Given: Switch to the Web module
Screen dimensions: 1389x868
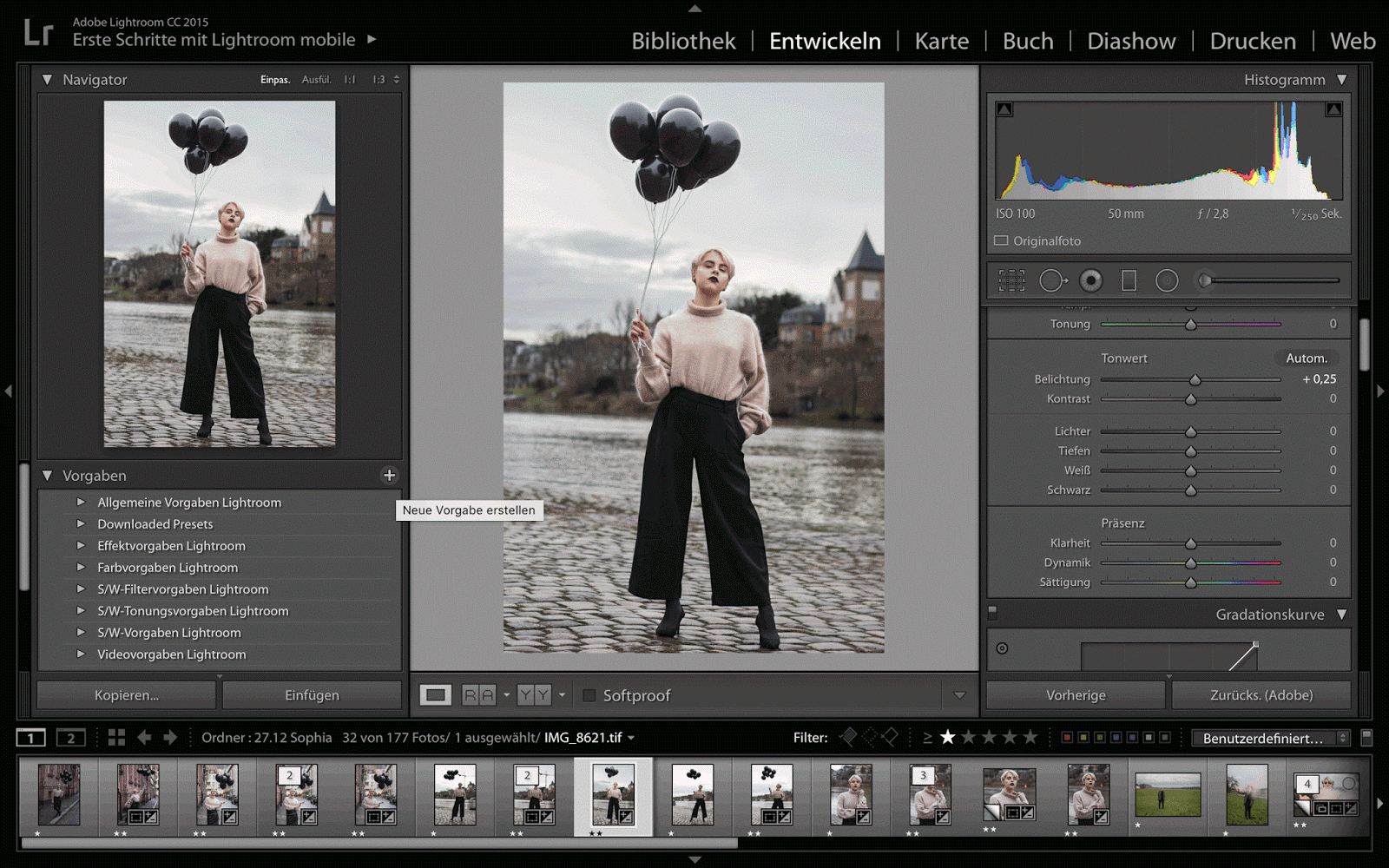Looking at the screenshot, I should (1353, 41).
